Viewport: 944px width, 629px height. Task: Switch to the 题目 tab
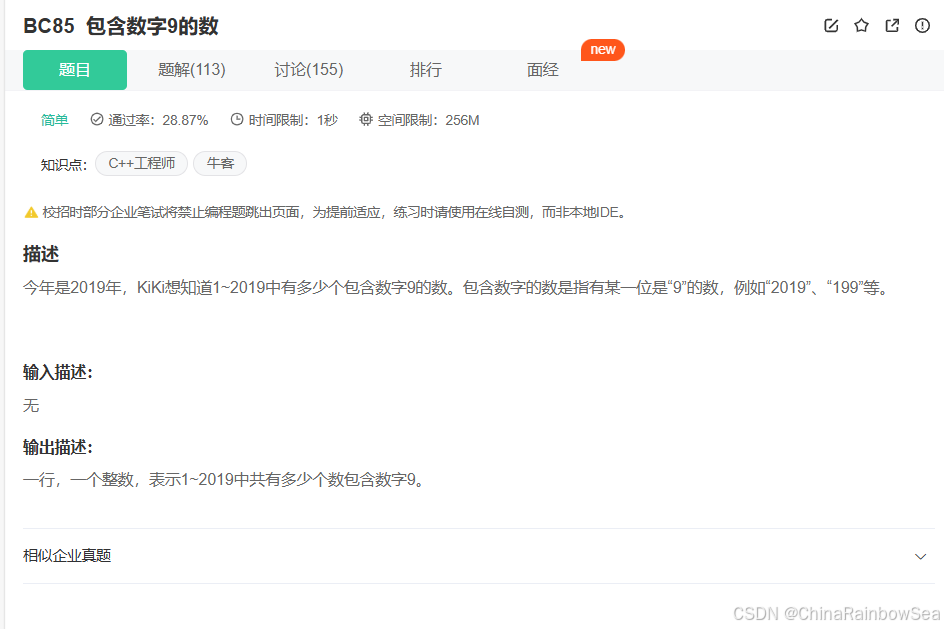click(75, 70)
